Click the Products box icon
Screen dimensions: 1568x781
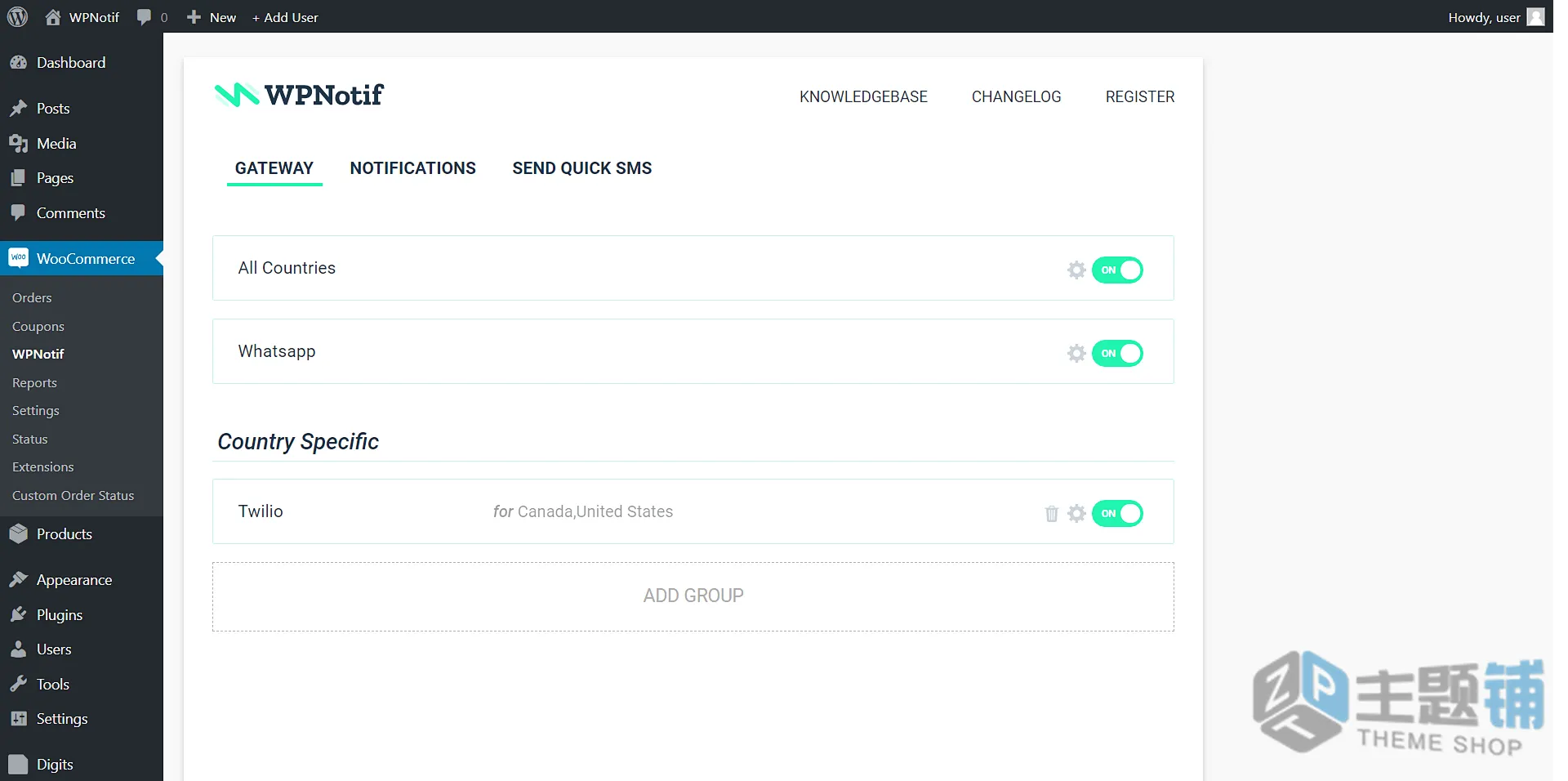coord(18,534)
